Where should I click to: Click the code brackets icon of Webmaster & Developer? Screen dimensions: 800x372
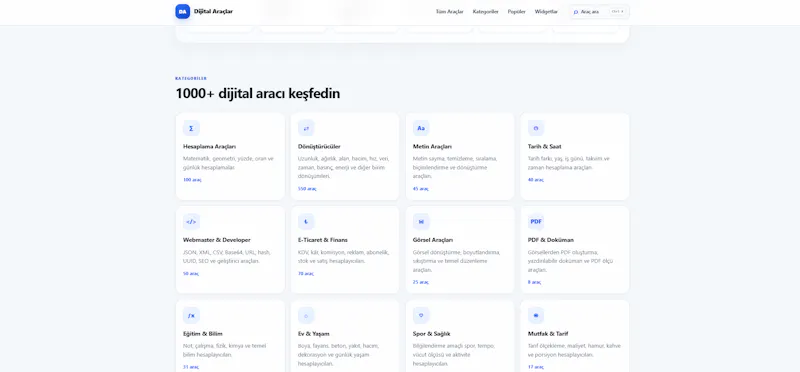click(x=191, y=221)
